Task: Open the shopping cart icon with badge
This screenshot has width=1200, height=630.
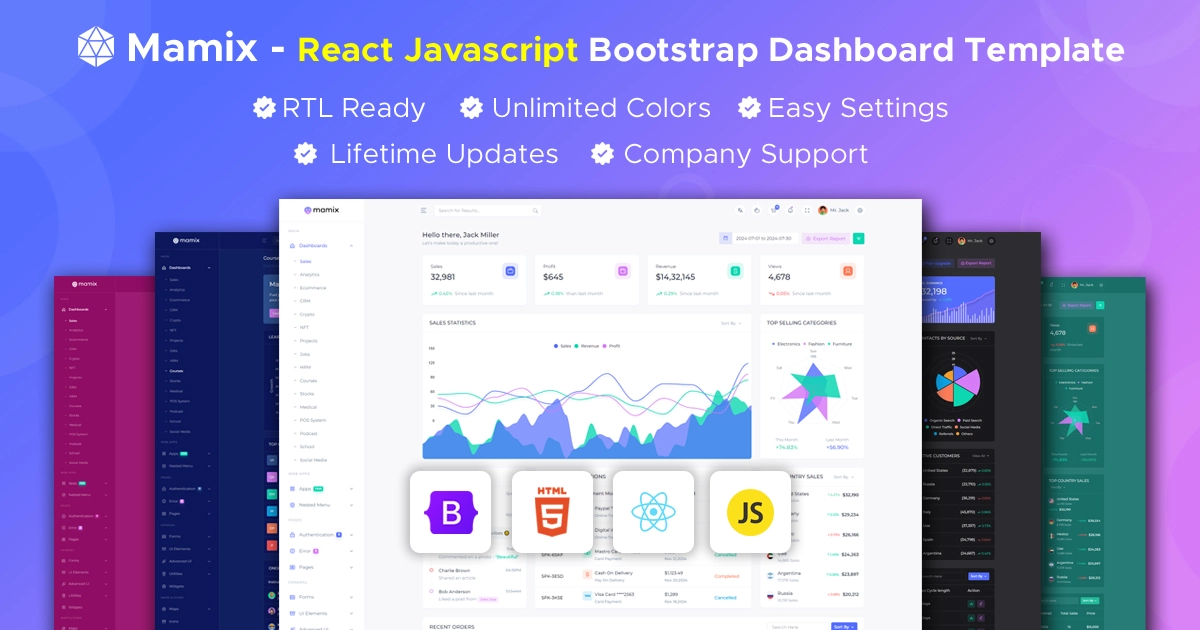Action: (774, 210)
